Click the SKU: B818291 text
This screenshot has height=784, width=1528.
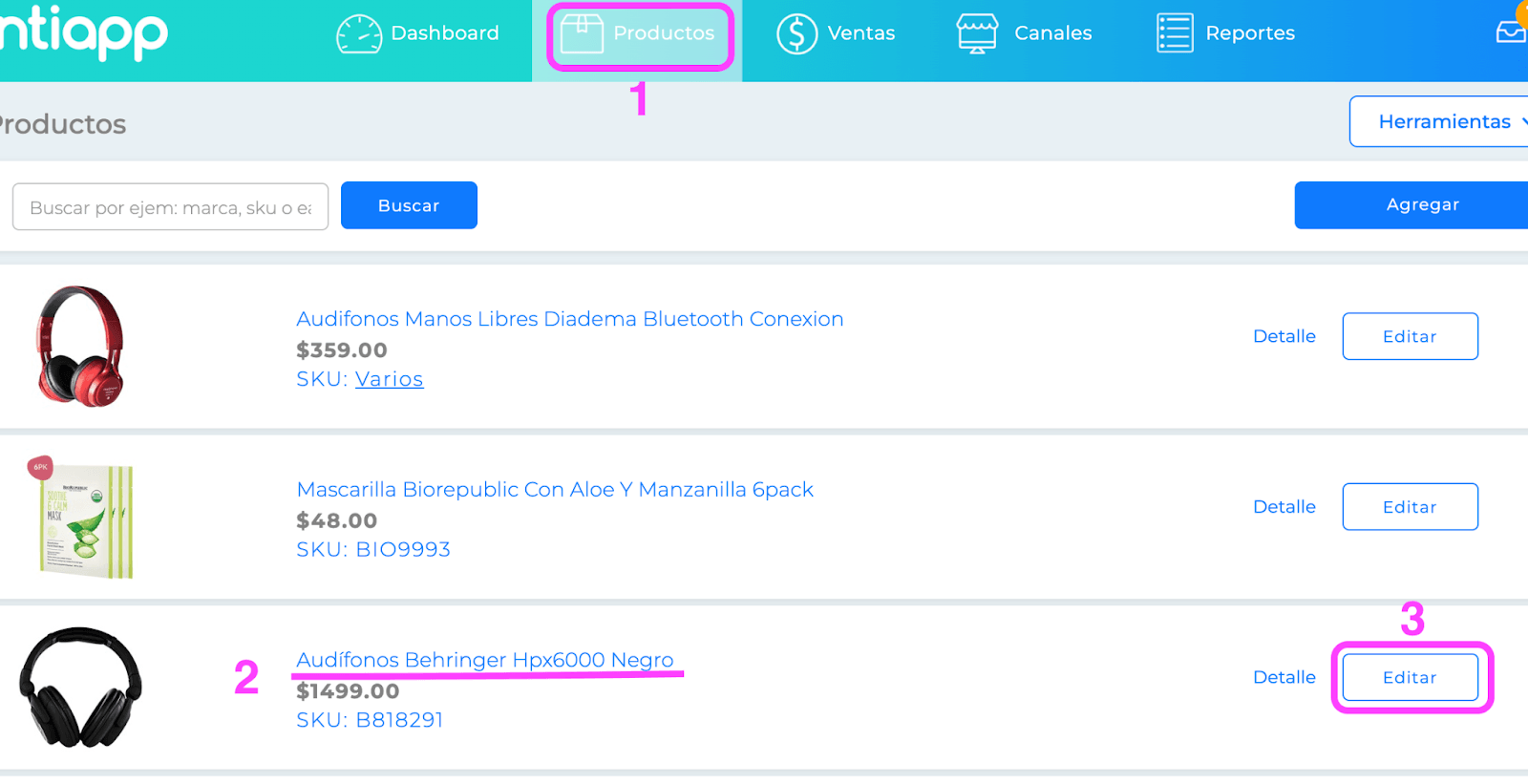370,720
